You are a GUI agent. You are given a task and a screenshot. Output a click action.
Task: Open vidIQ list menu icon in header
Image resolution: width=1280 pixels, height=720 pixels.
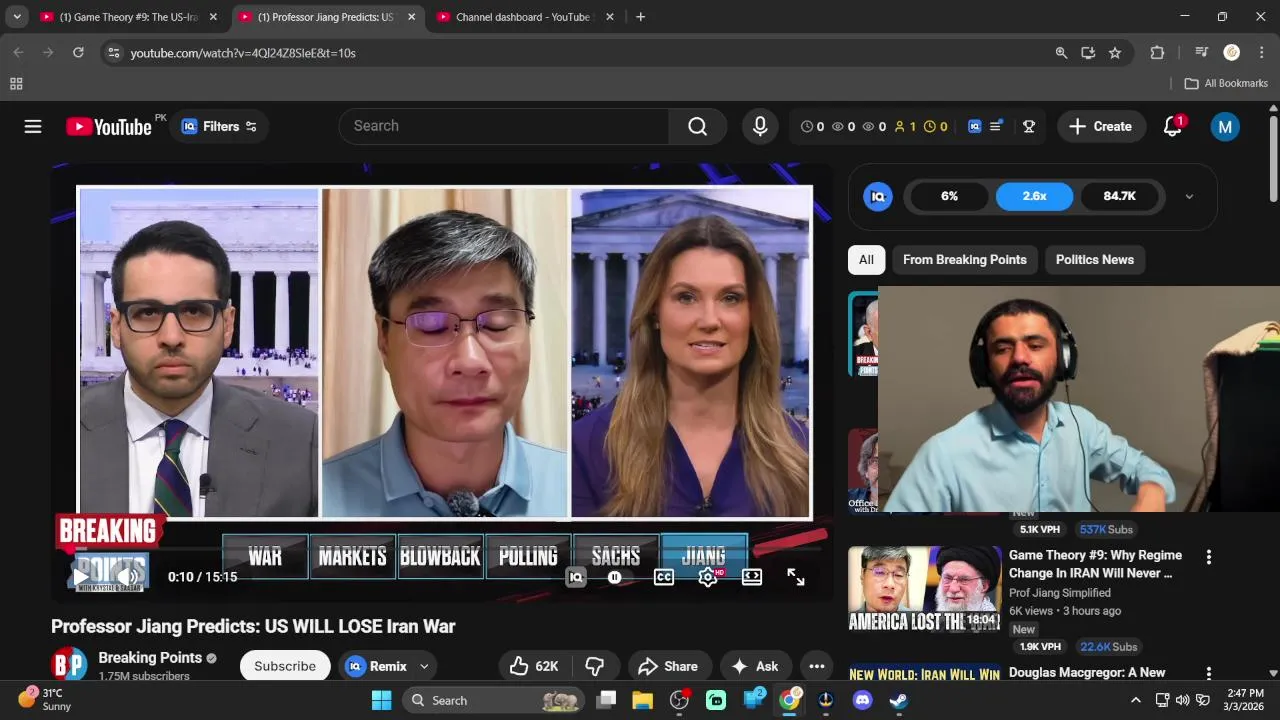[996, 126]
